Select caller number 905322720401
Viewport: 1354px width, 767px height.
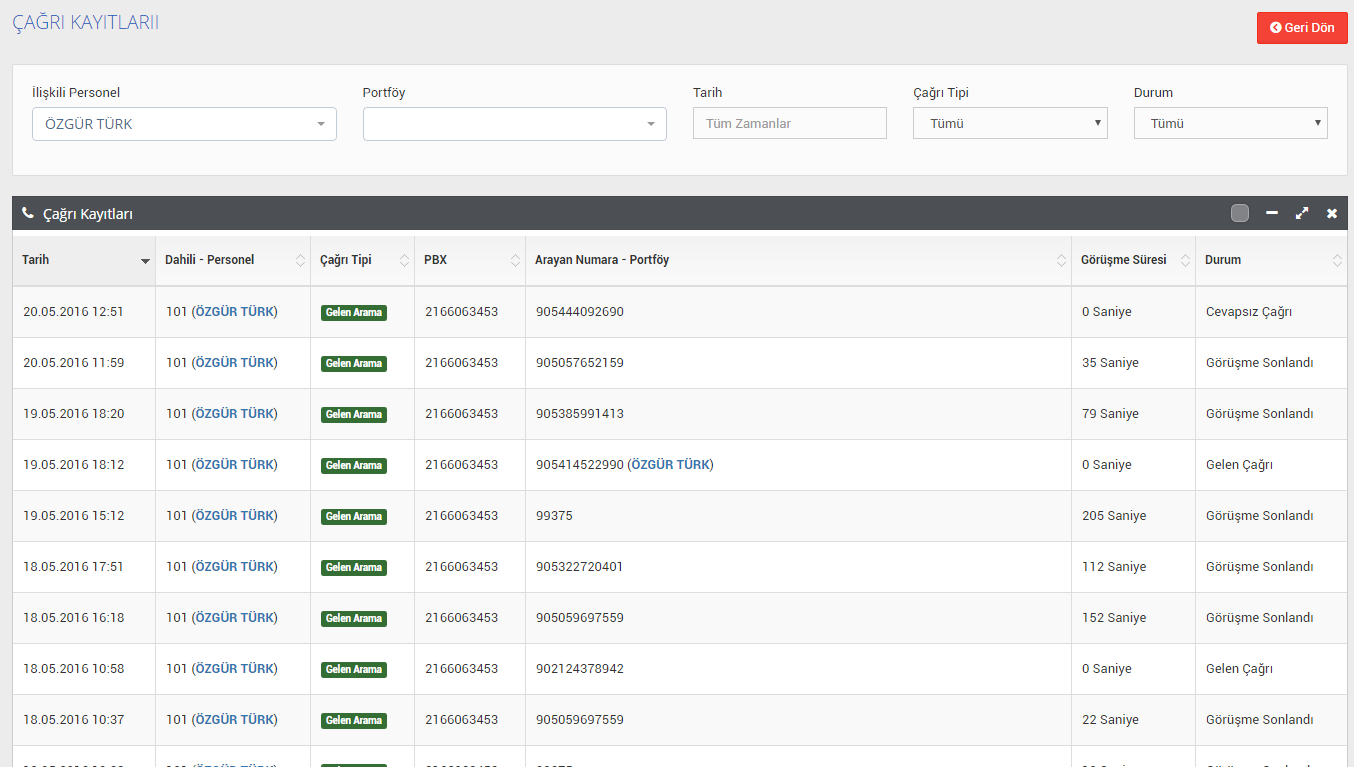coord(580,567)
